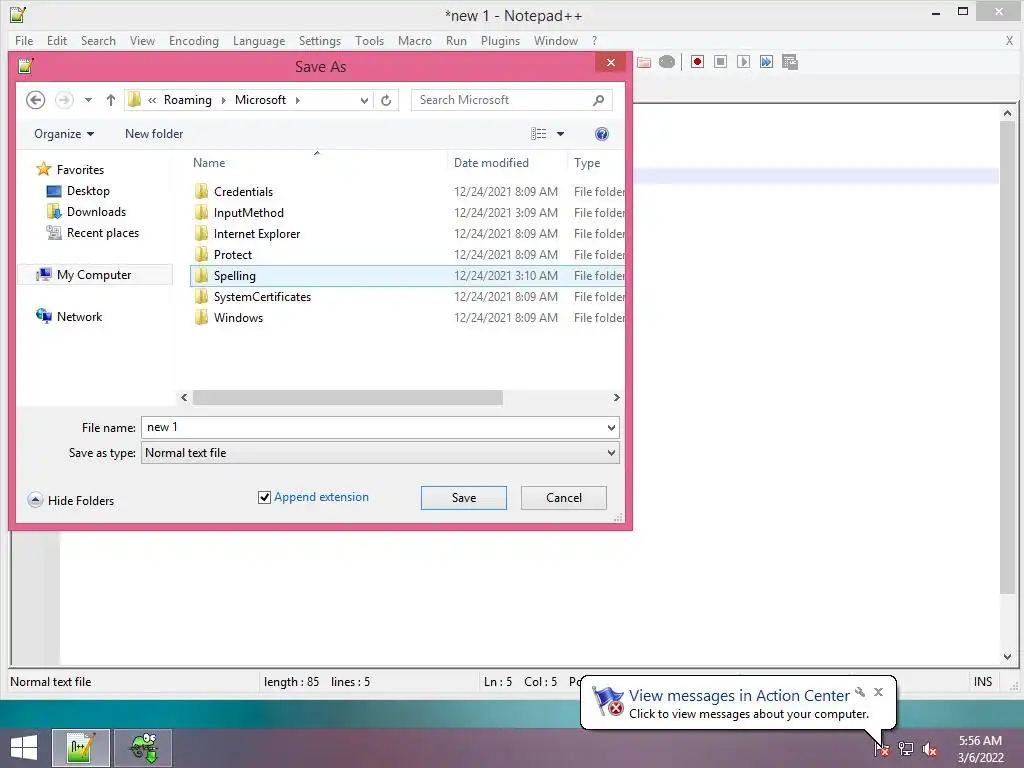Select Downloads under Favorites

point(96,212)
